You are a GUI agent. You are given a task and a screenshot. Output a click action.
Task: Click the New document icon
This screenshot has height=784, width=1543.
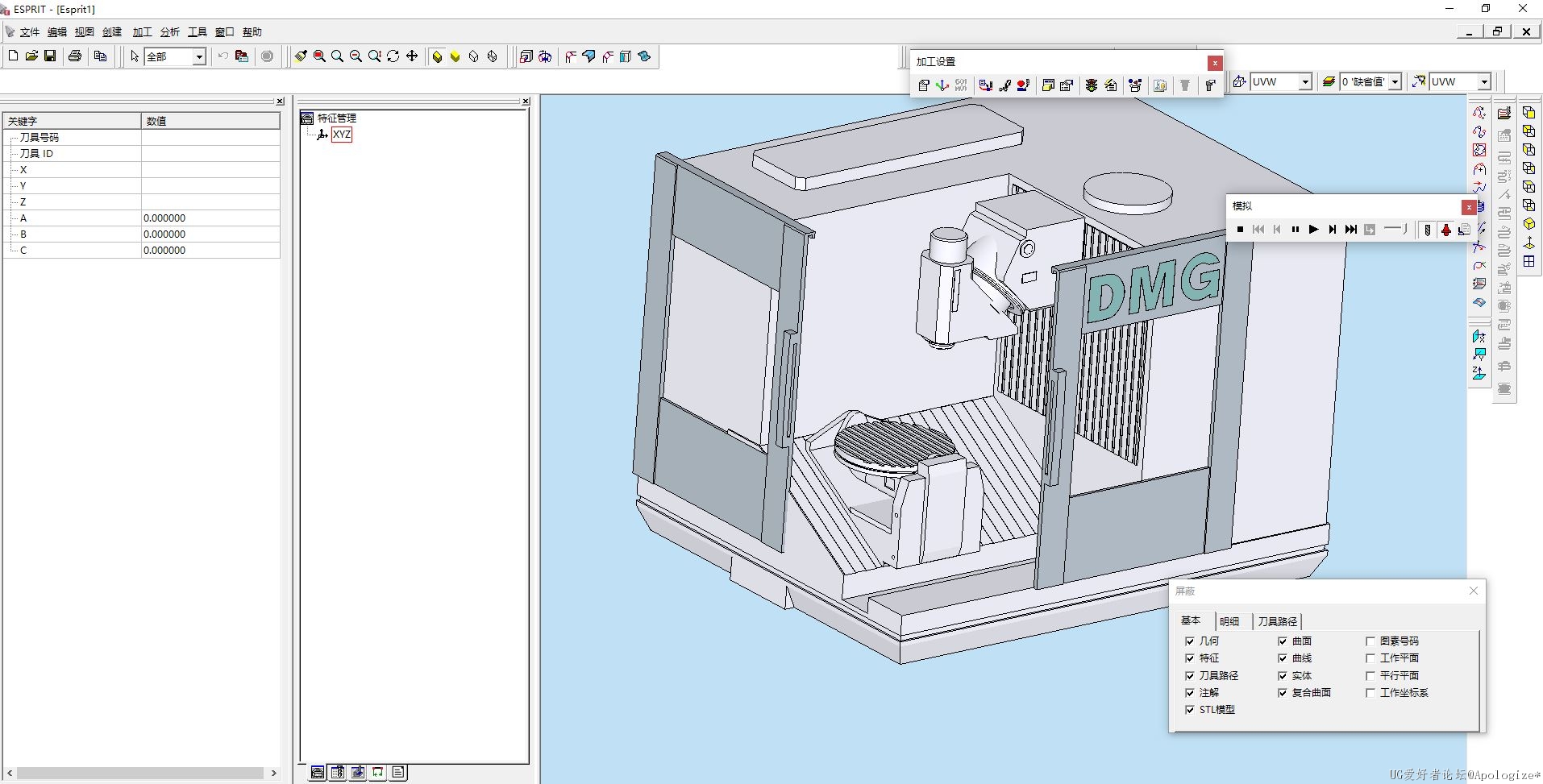[13, 56]
